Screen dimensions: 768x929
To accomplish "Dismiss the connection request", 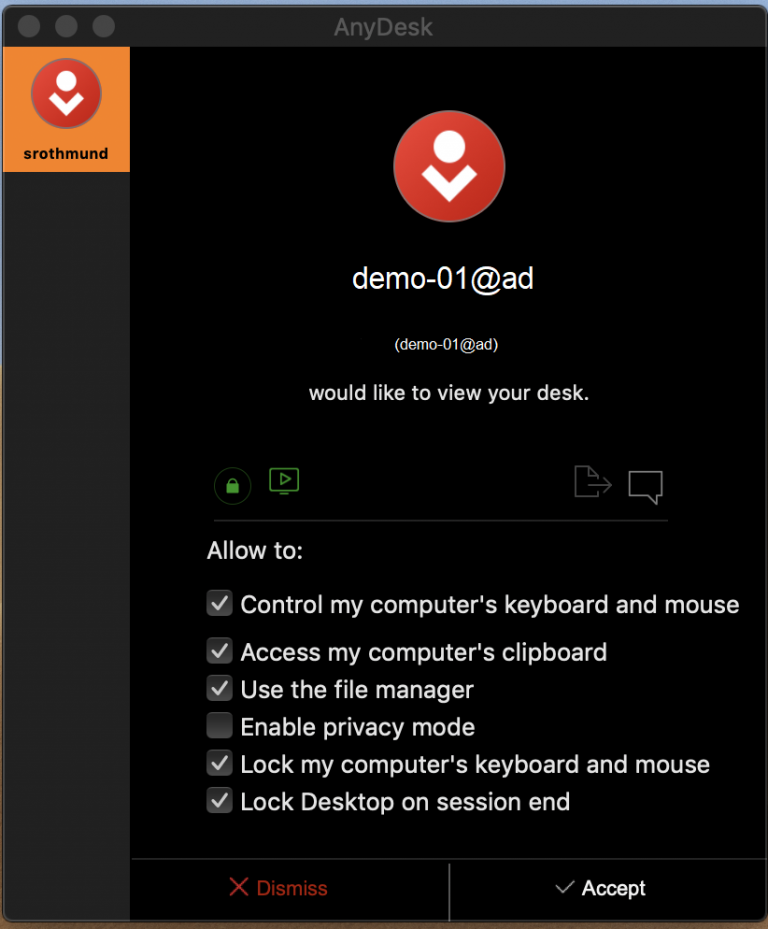I will click(290, 888).
